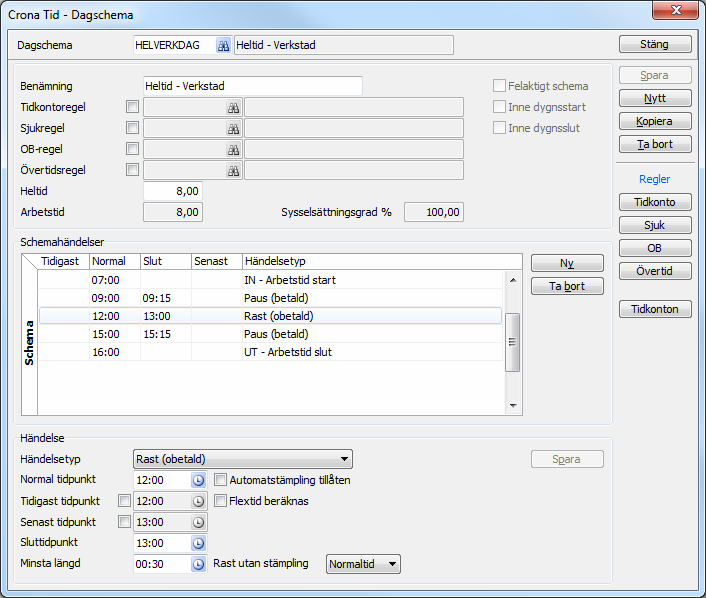Open the Övertidsregel lookup binoculars icon
Screen dimensions: 706x598
click(x=233, y=171)
